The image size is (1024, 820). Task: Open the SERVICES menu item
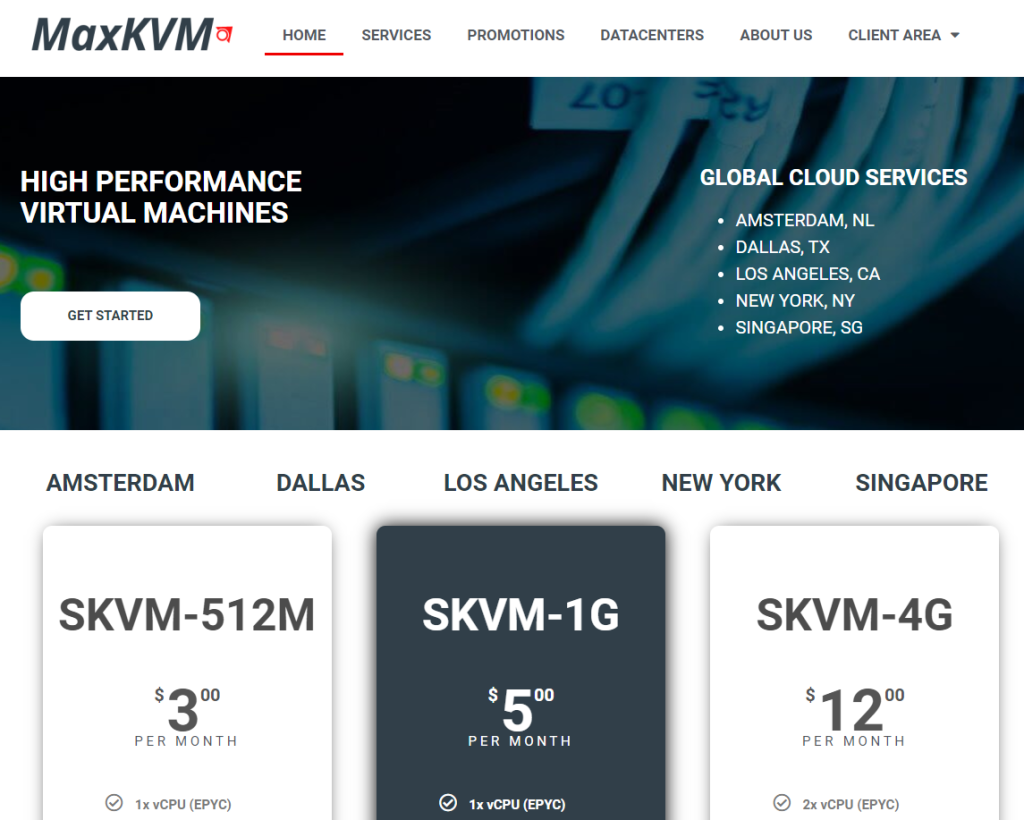click(x=396, y=35)
